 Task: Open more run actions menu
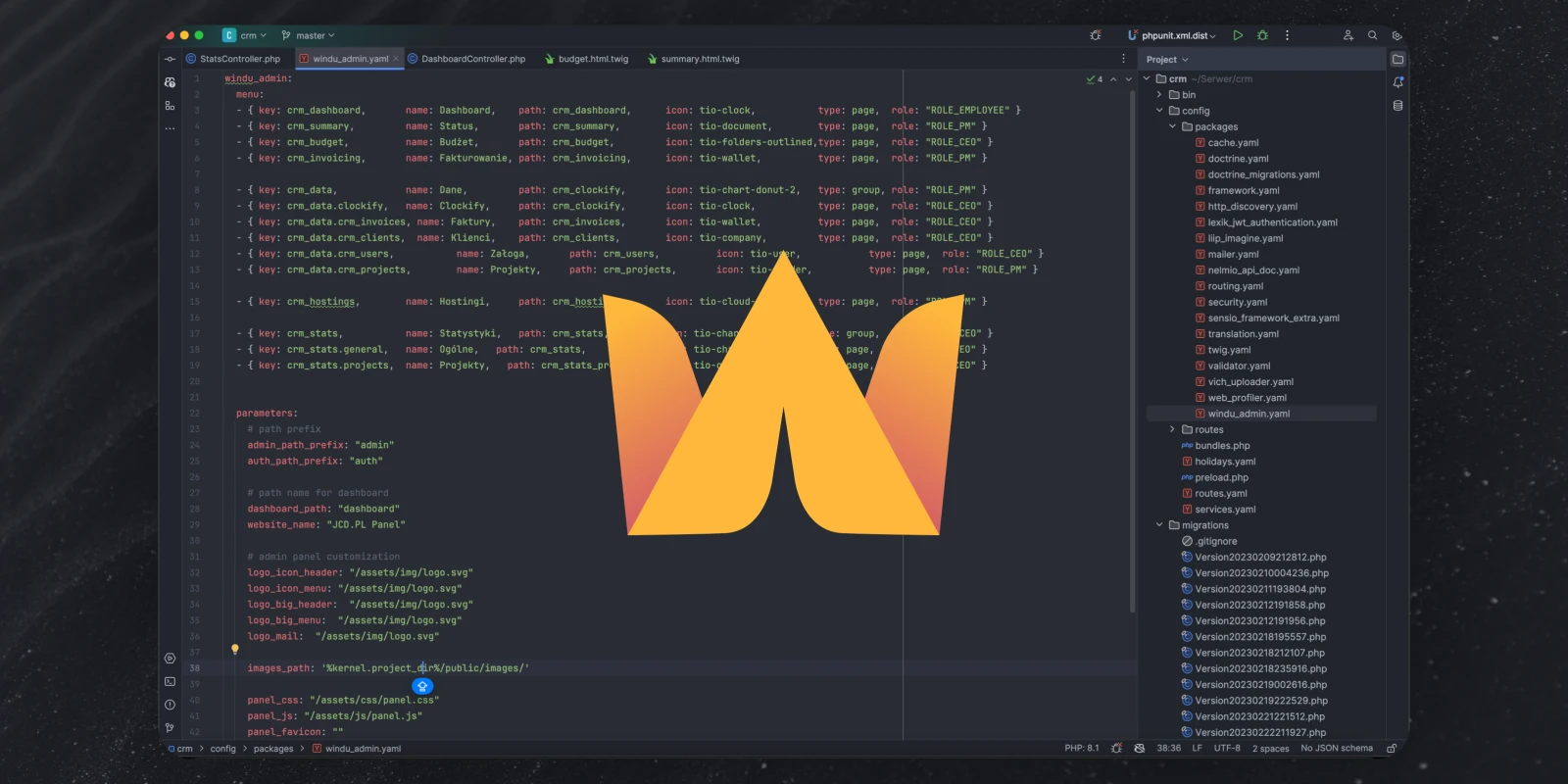pos(1287,35)
